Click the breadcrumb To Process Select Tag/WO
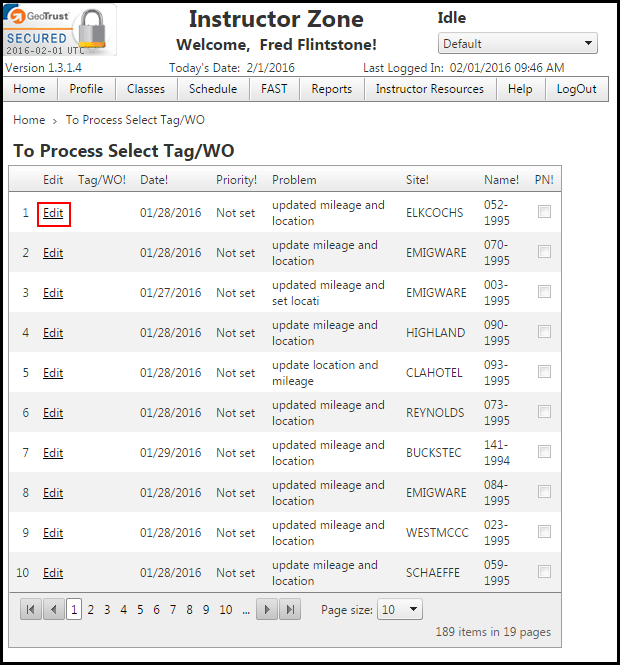Image resolution: width=620 pixels, height=665 pixels. pos(135,120)
